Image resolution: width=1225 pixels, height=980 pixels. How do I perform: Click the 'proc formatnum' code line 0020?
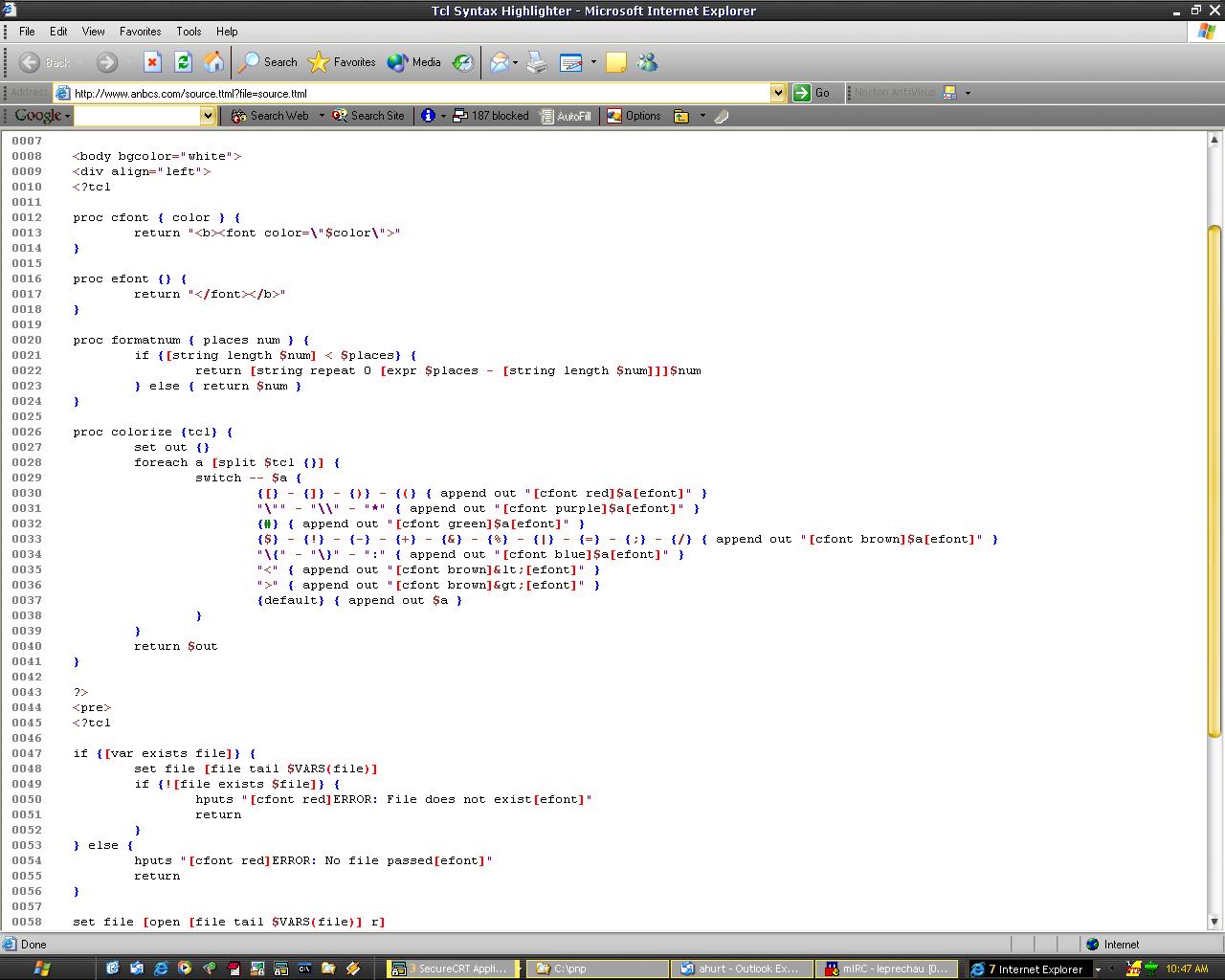coord(191,340)
